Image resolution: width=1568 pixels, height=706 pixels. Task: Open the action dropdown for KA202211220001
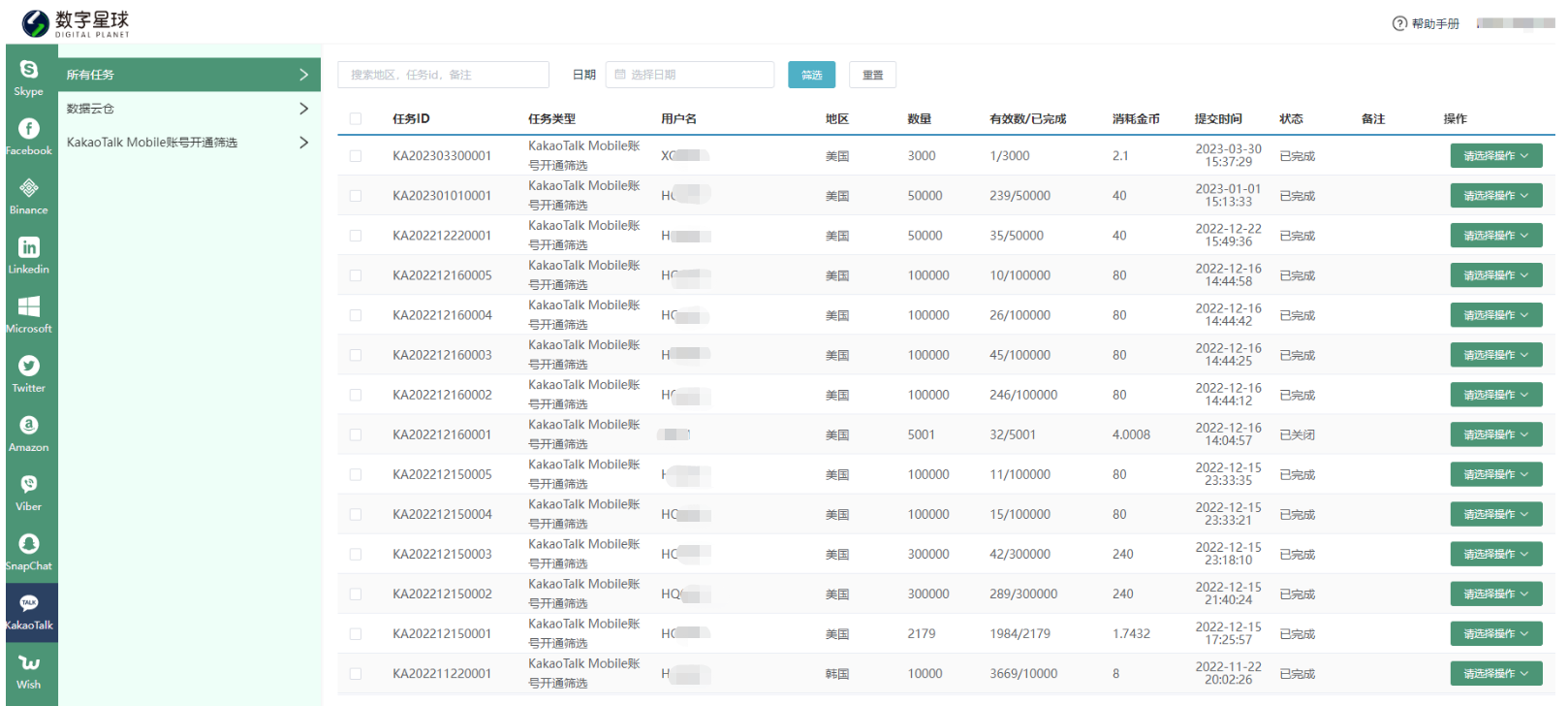click(x=1495, y=673)
